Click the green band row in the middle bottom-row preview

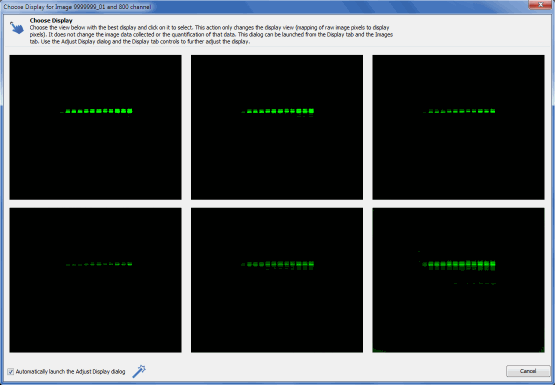pyautogui.click(x=278, y=264)
